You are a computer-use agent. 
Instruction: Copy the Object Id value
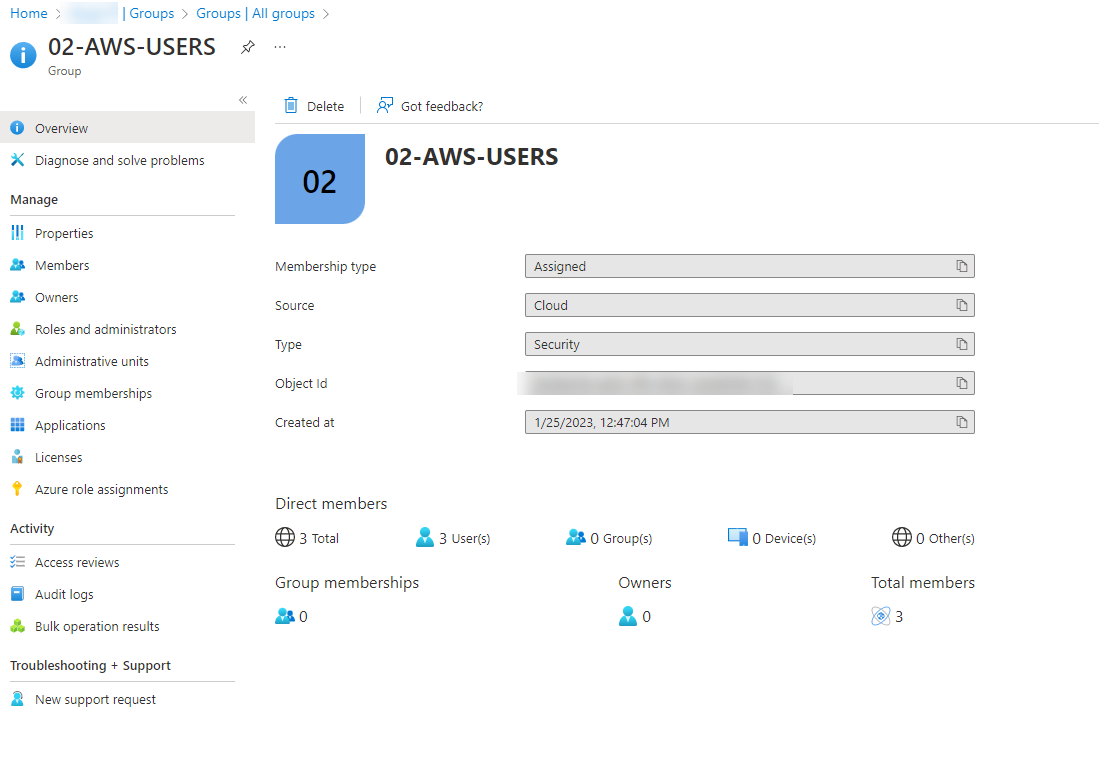point(962,383)
